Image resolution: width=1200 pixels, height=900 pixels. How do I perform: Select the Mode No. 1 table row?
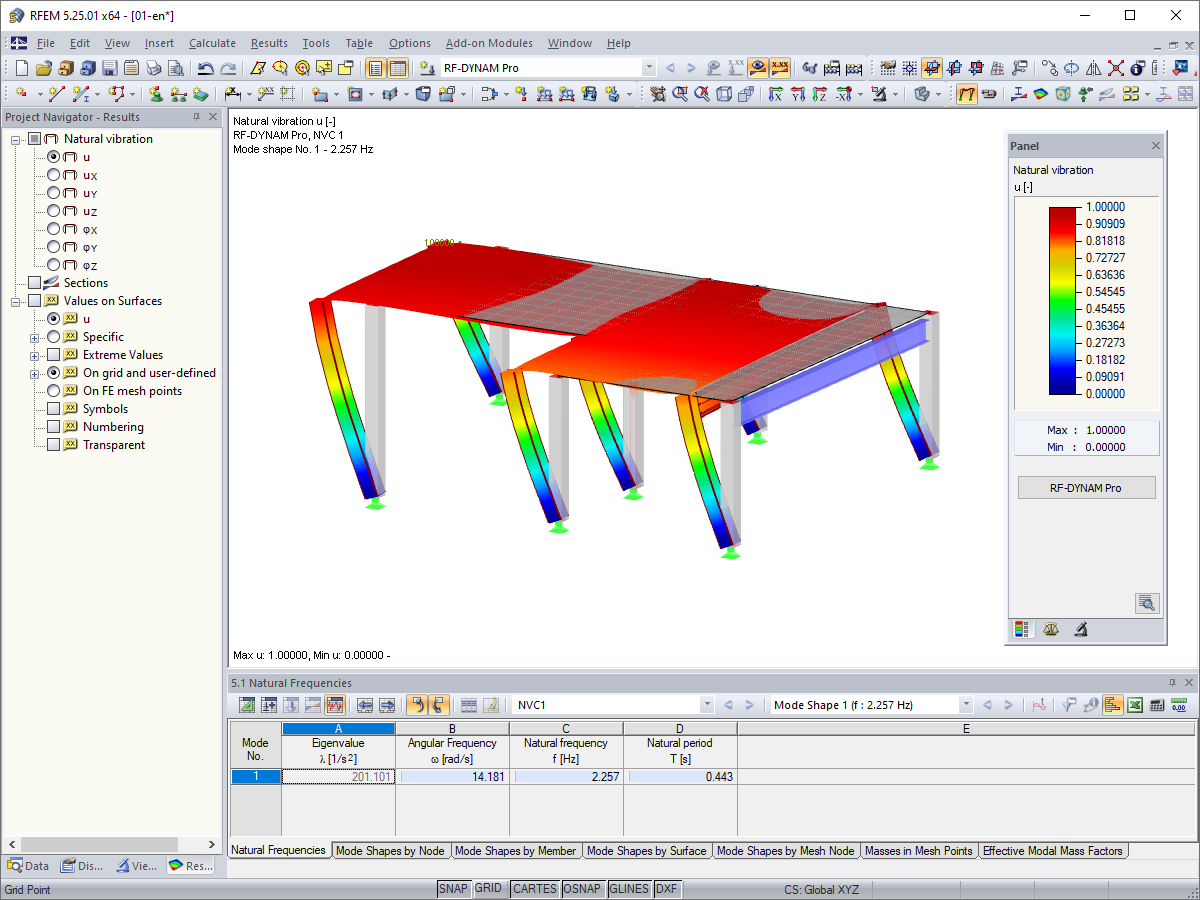[x=255, y=776]
